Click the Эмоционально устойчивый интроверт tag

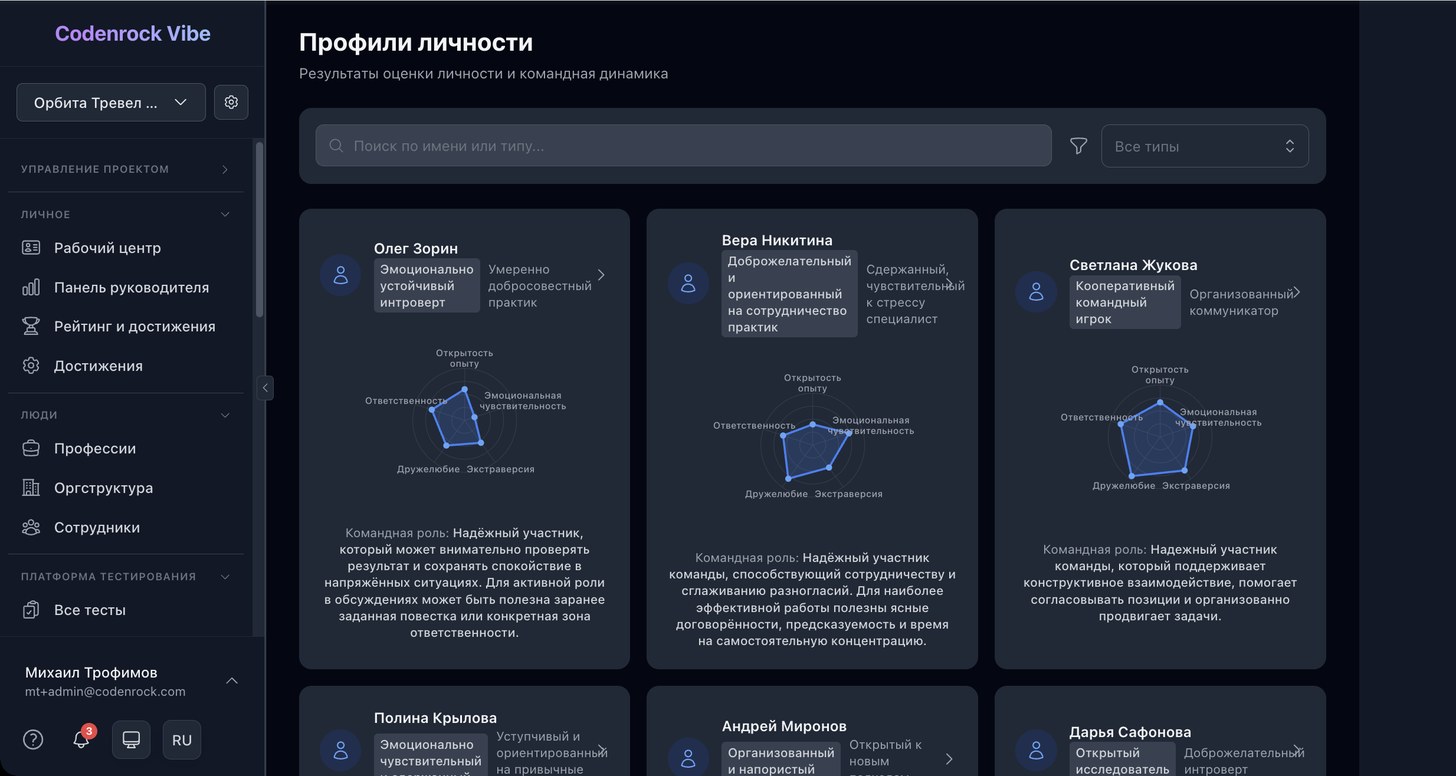coord(427,286)
